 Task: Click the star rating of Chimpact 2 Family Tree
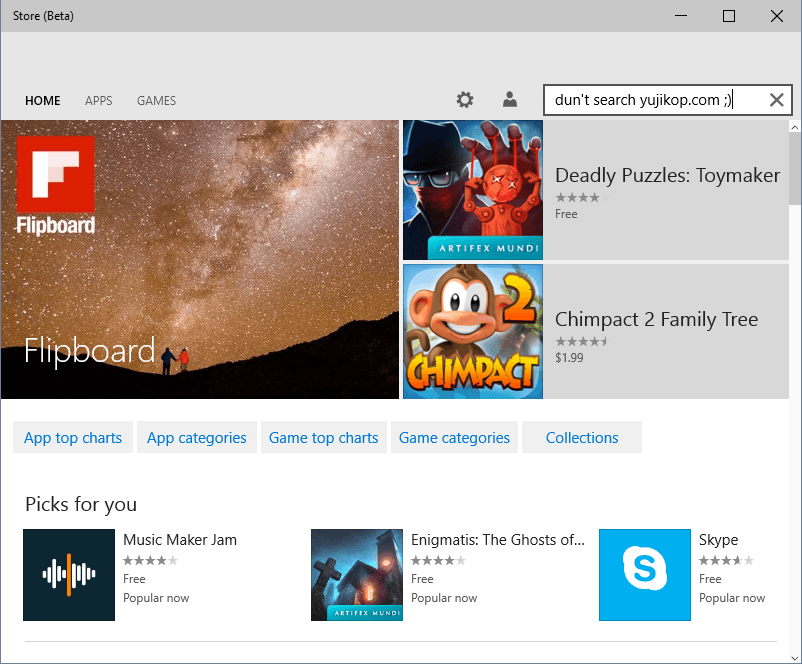(x=582, y=341)
